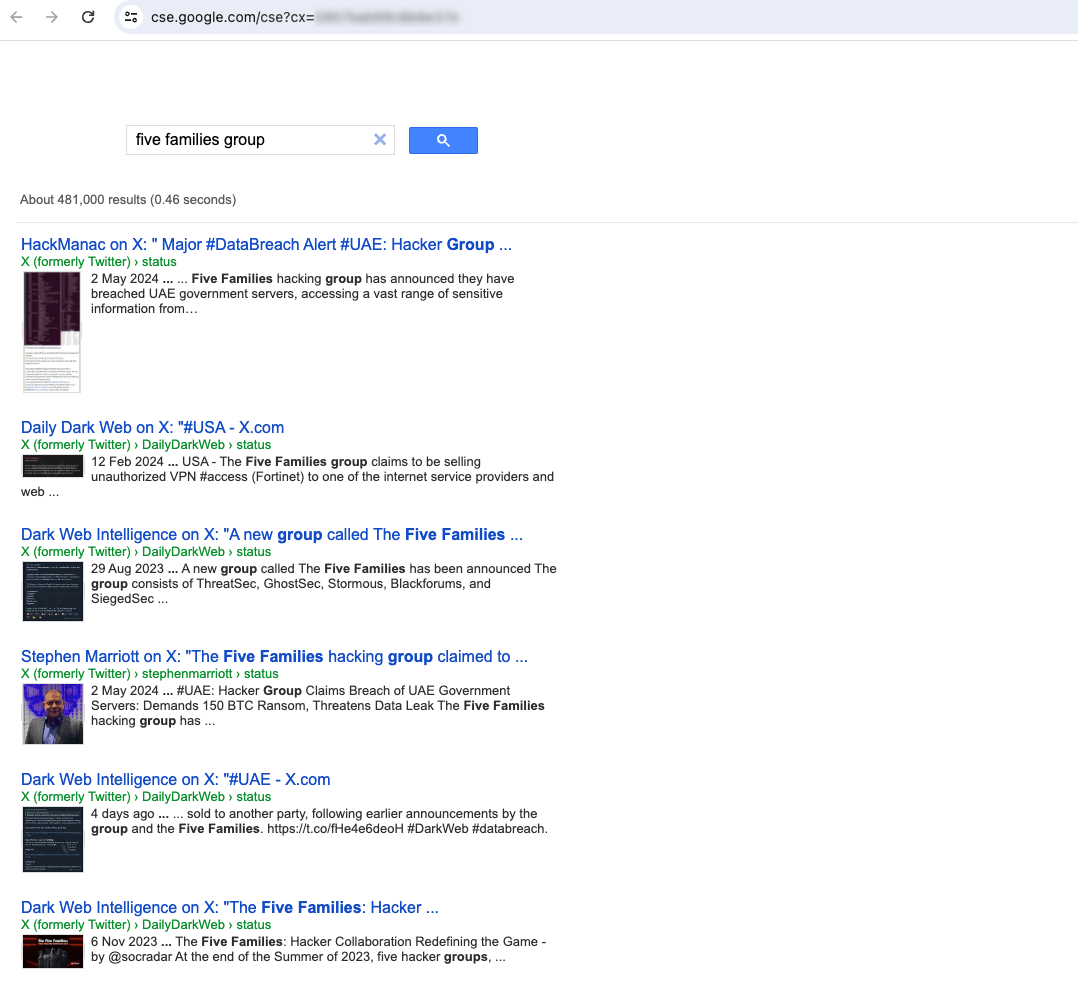The height and width of the screenshot is (983, 1078).
Task: Go back with the browser back arrow
Action: [16, 17]
